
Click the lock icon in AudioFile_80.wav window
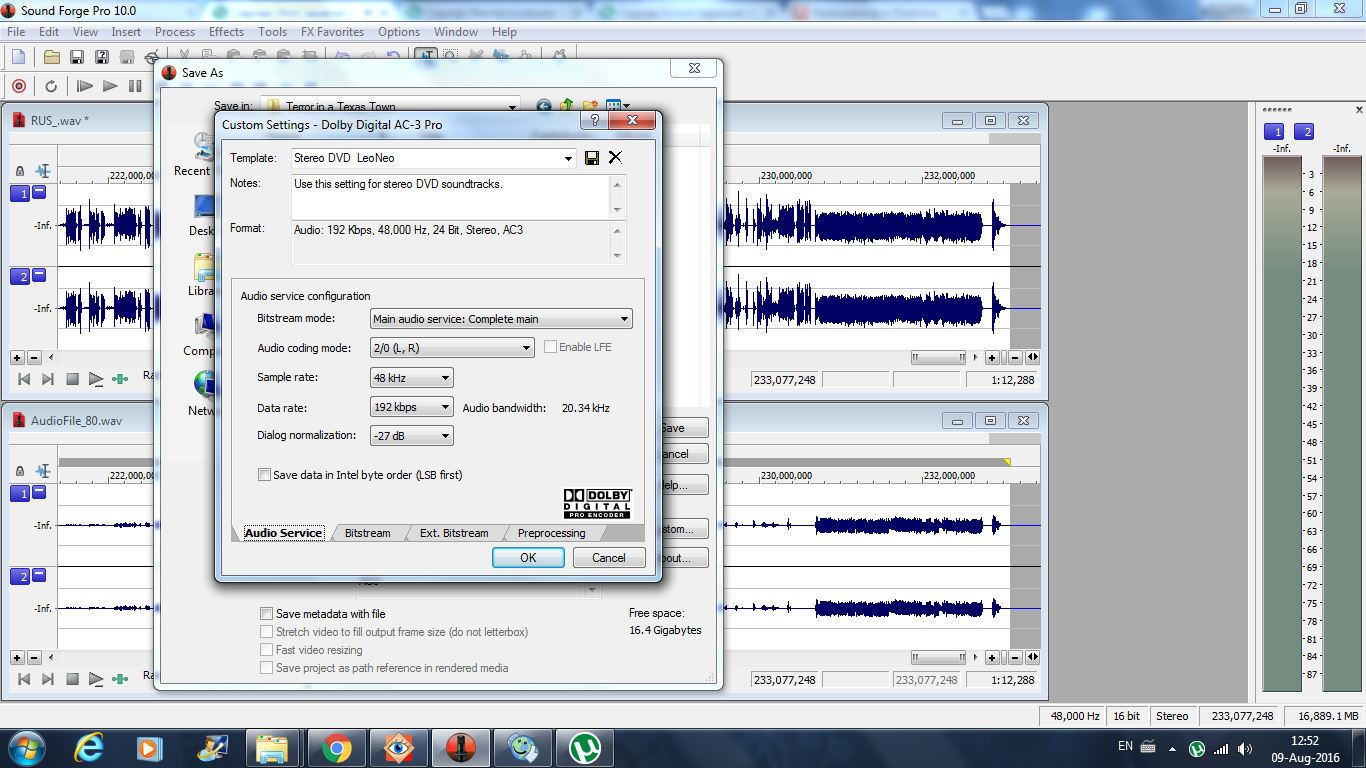pyautogui.click(x=20, y=470)
